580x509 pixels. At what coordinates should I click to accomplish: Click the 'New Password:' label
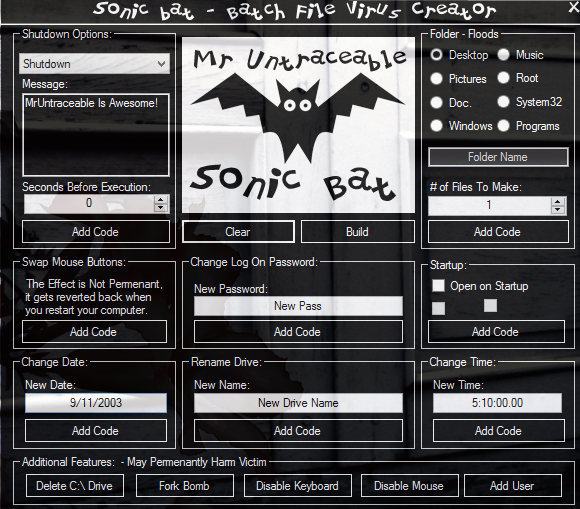pos(231,289)
